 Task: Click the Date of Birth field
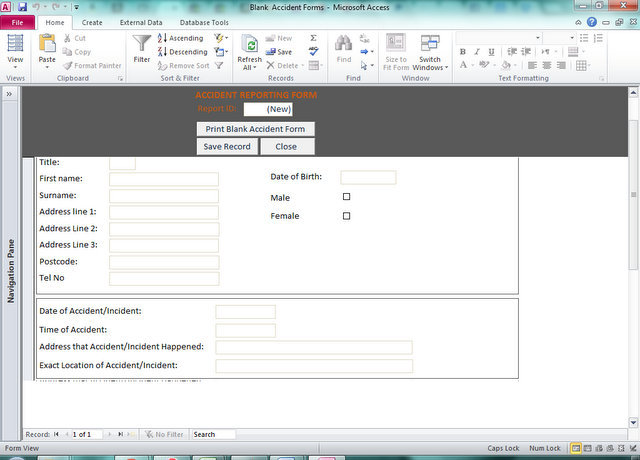[x=368, y=178]
